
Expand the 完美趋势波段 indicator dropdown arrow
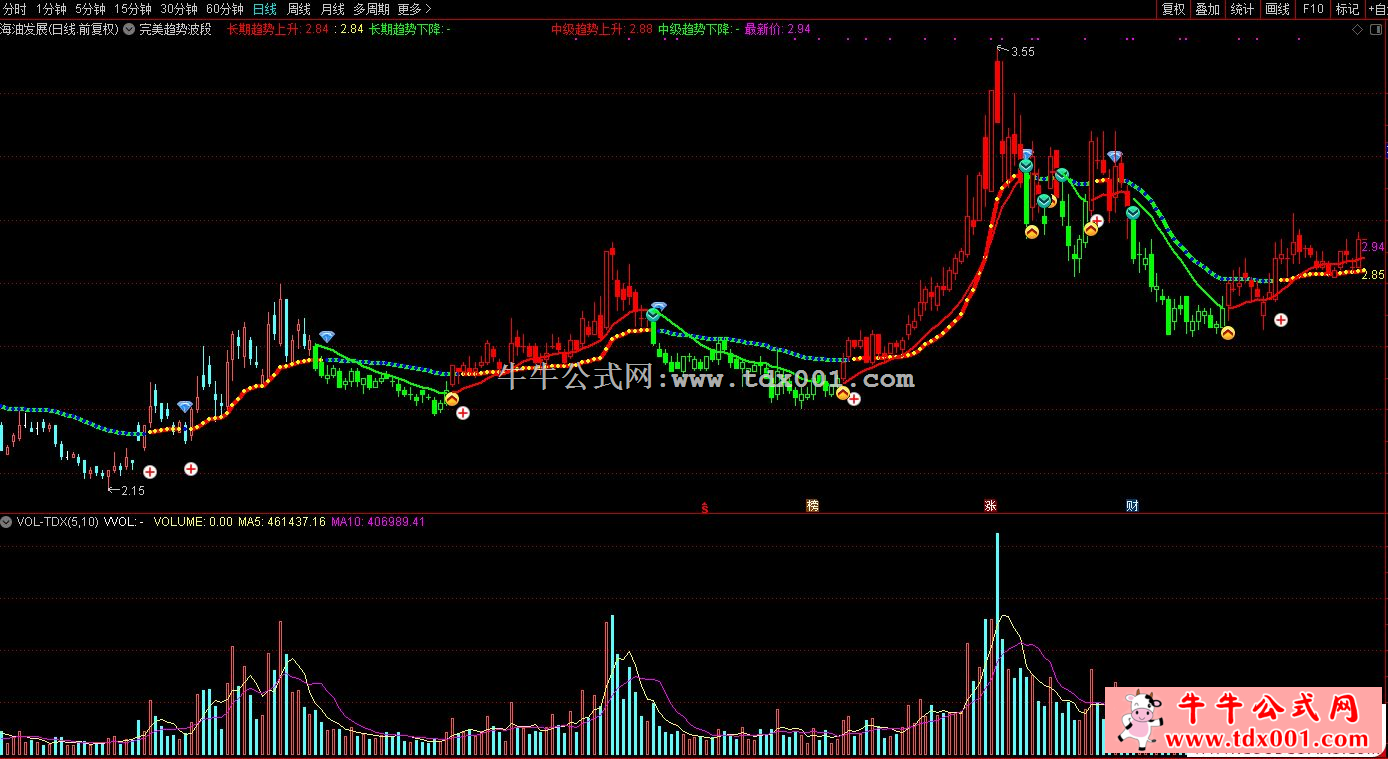(129, 29)
